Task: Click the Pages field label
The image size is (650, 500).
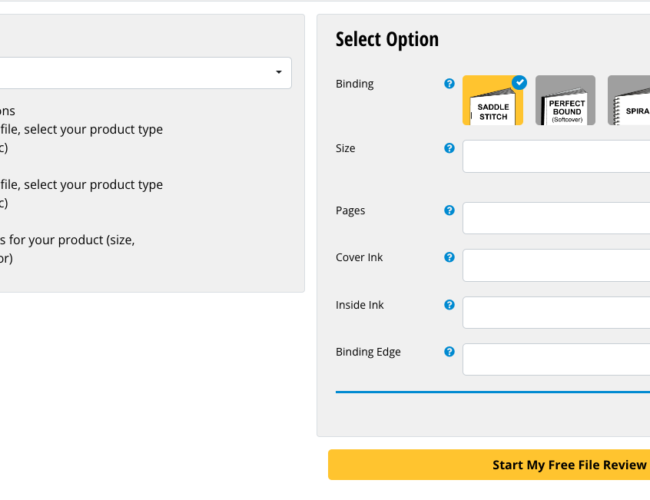Action: pos(350,211)
